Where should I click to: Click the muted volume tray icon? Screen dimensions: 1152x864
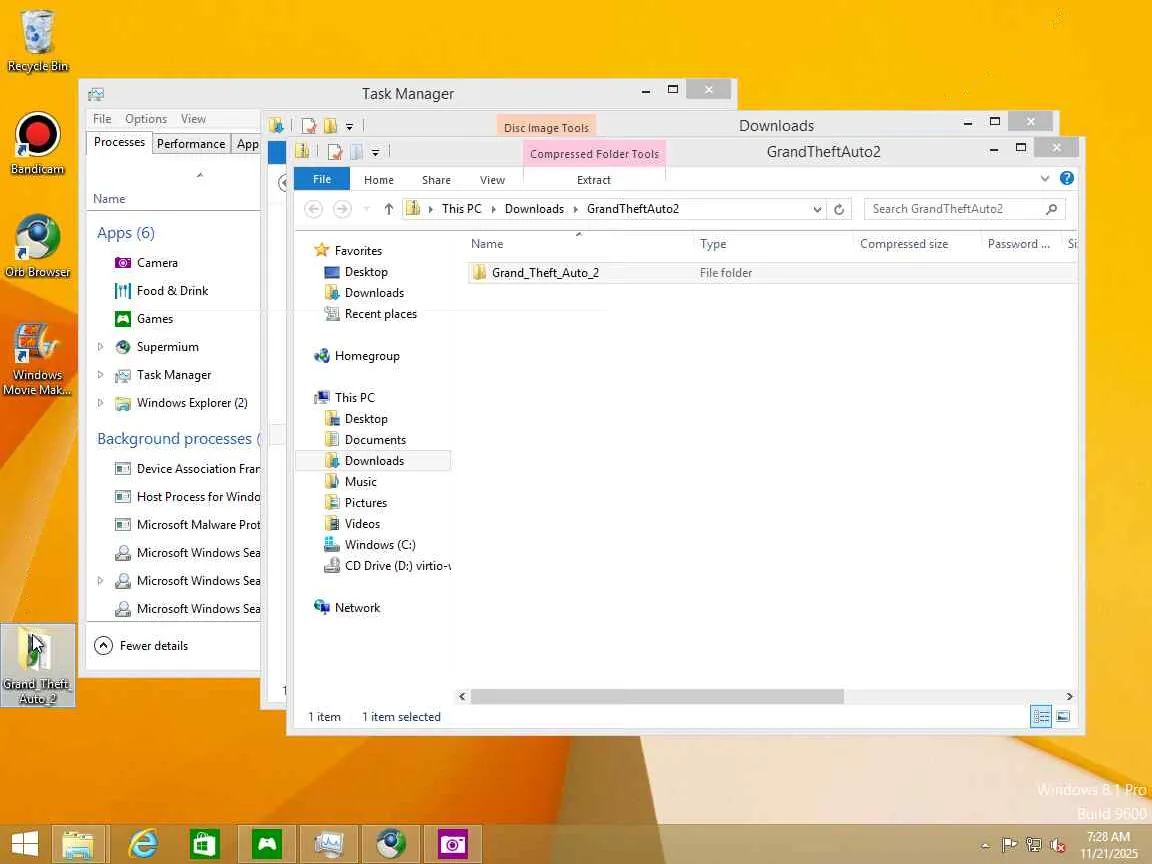point(1058,845)
